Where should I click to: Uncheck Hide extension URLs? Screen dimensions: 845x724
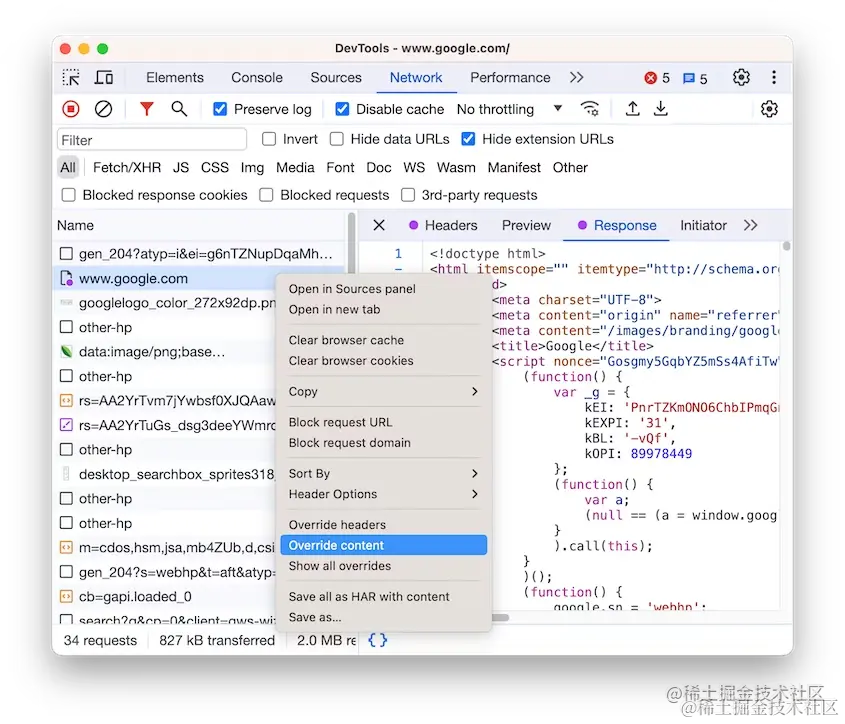(x=468, y=139)
